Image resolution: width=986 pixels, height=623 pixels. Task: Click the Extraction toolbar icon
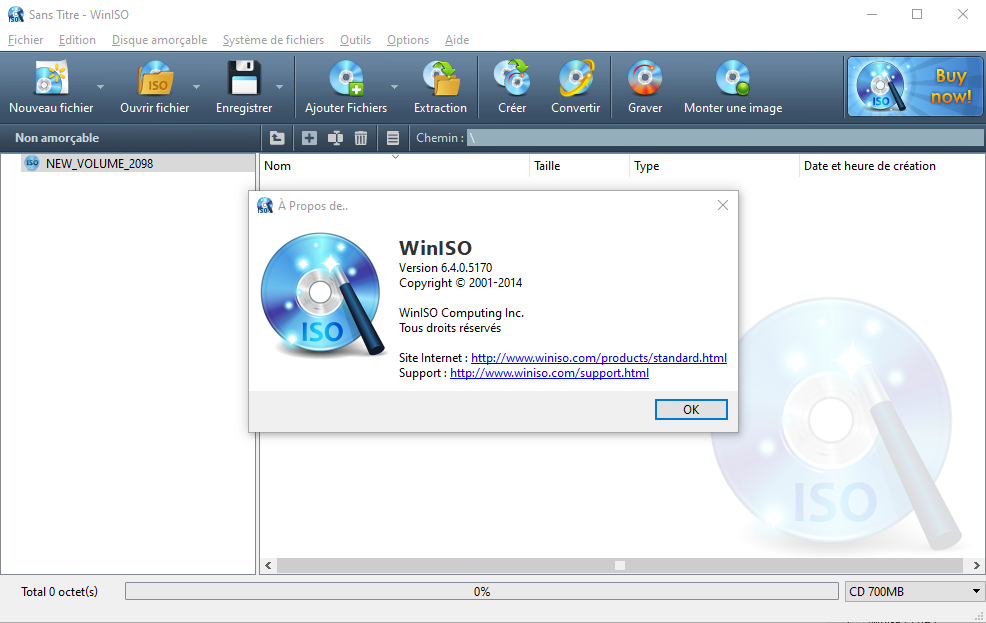pos(441,79)
